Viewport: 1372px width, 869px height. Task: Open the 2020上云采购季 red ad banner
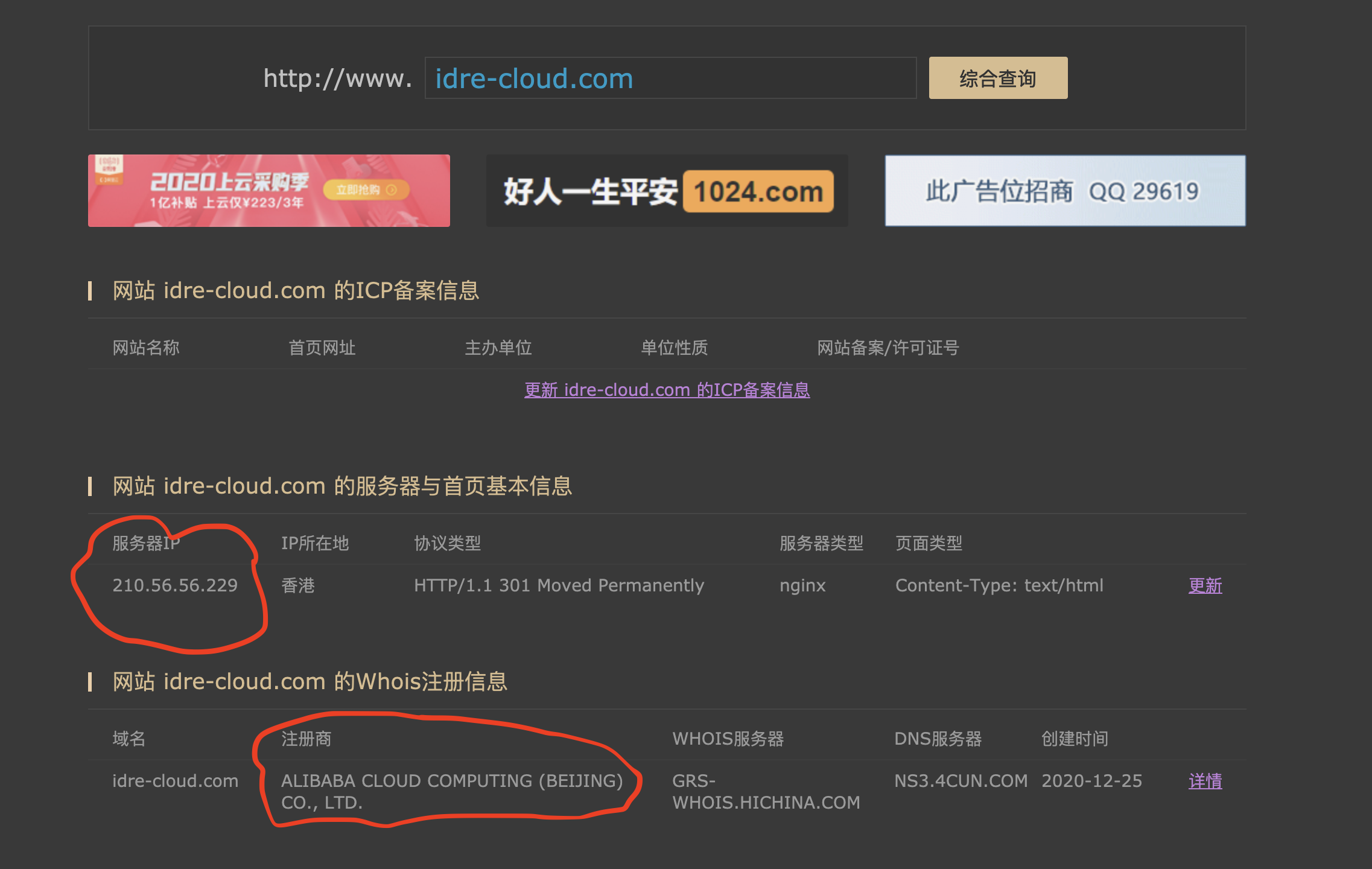(229, 191)
